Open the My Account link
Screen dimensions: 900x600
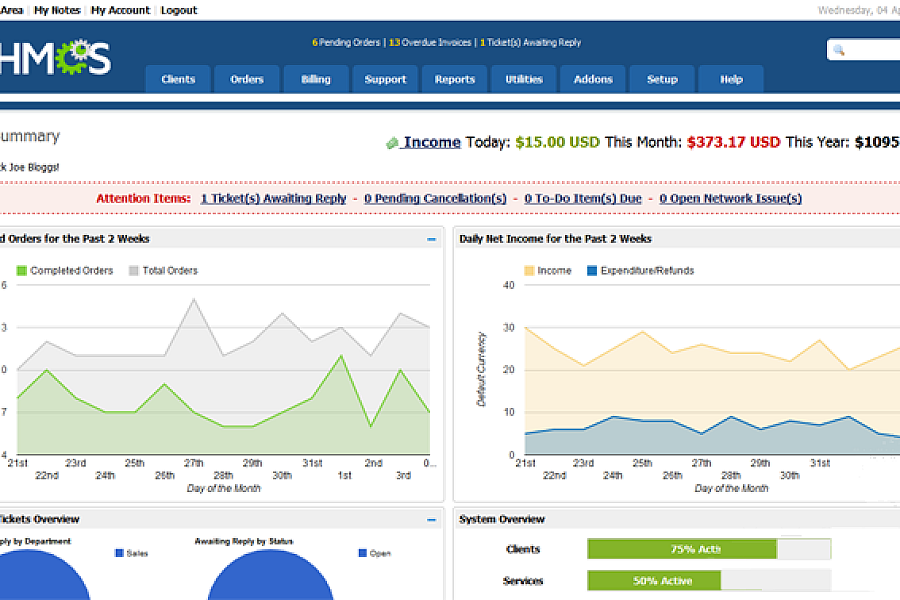coord(120,10)
